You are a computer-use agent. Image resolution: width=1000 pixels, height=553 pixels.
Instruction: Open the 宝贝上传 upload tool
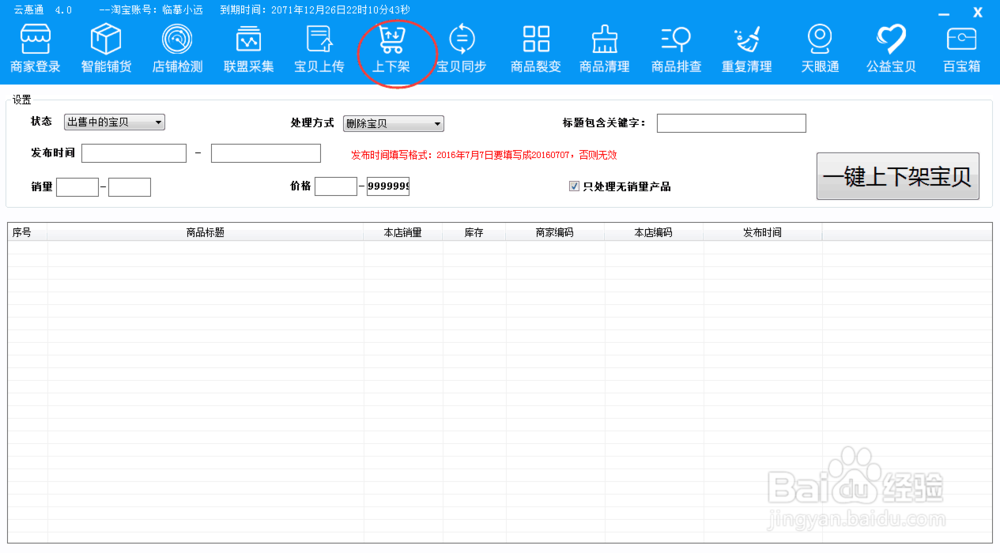(x=320, y=48)
